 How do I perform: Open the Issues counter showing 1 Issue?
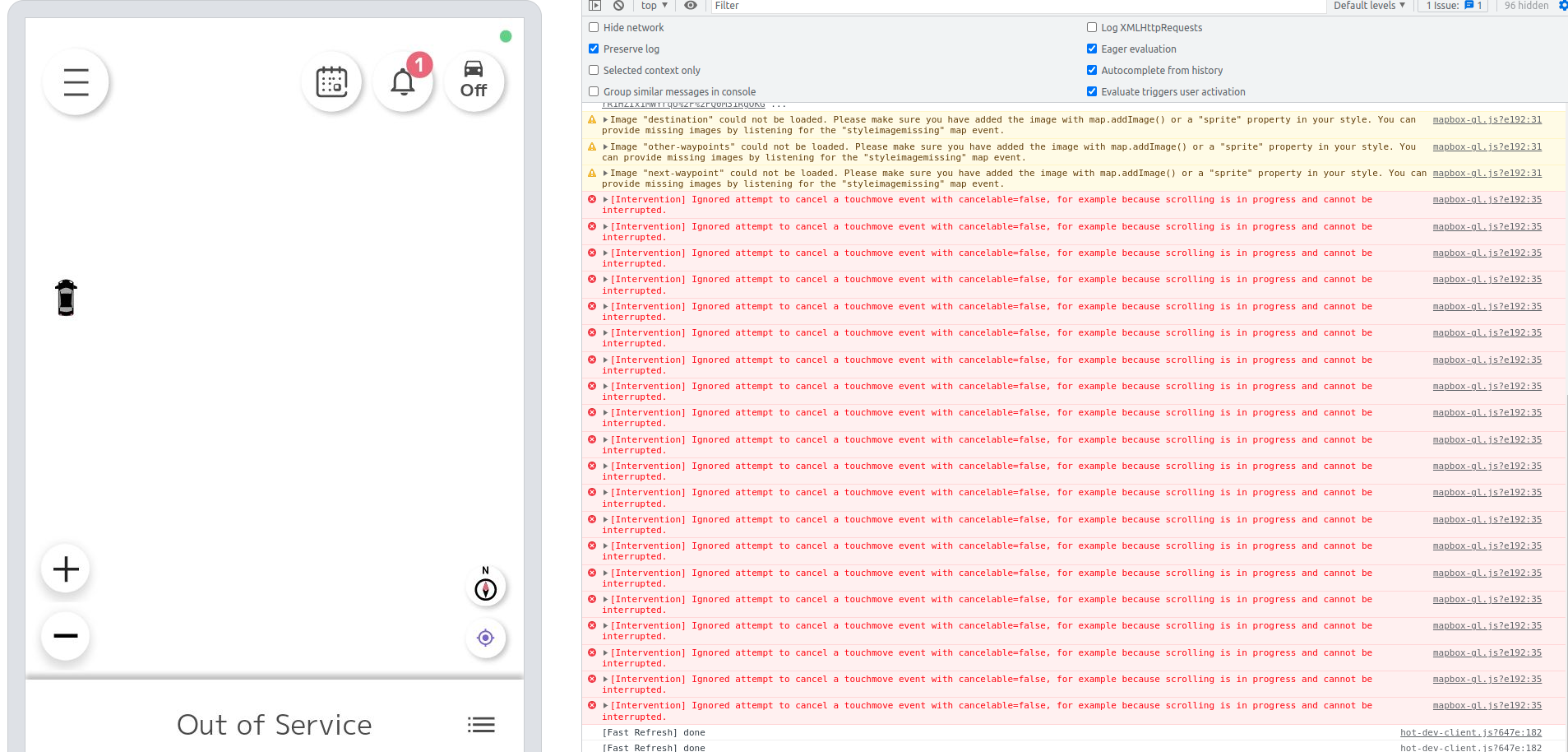(x=1452, y=7)
